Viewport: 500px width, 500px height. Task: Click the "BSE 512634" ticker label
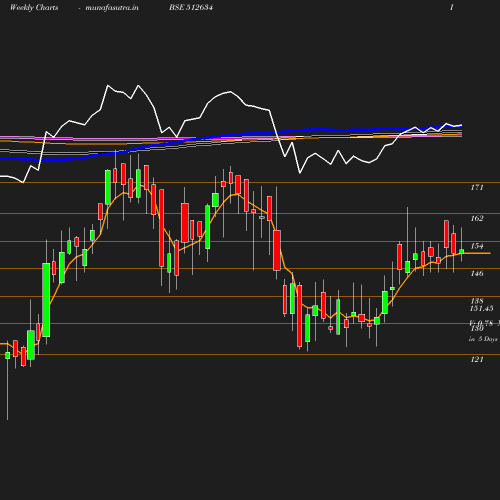[191, 7]
